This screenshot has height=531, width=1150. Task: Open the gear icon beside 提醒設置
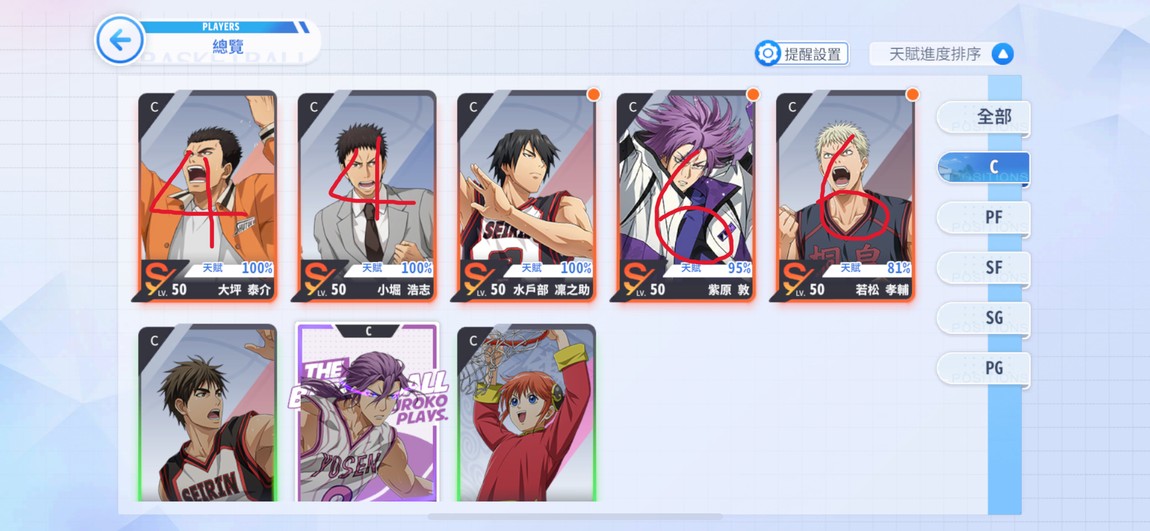768,54
